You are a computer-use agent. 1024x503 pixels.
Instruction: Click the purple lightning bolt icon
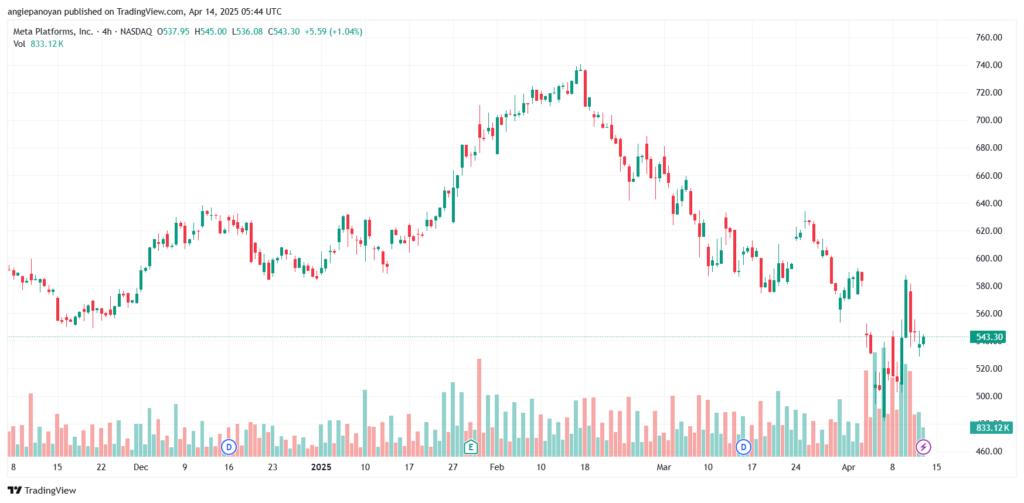[x=923, y=447]
